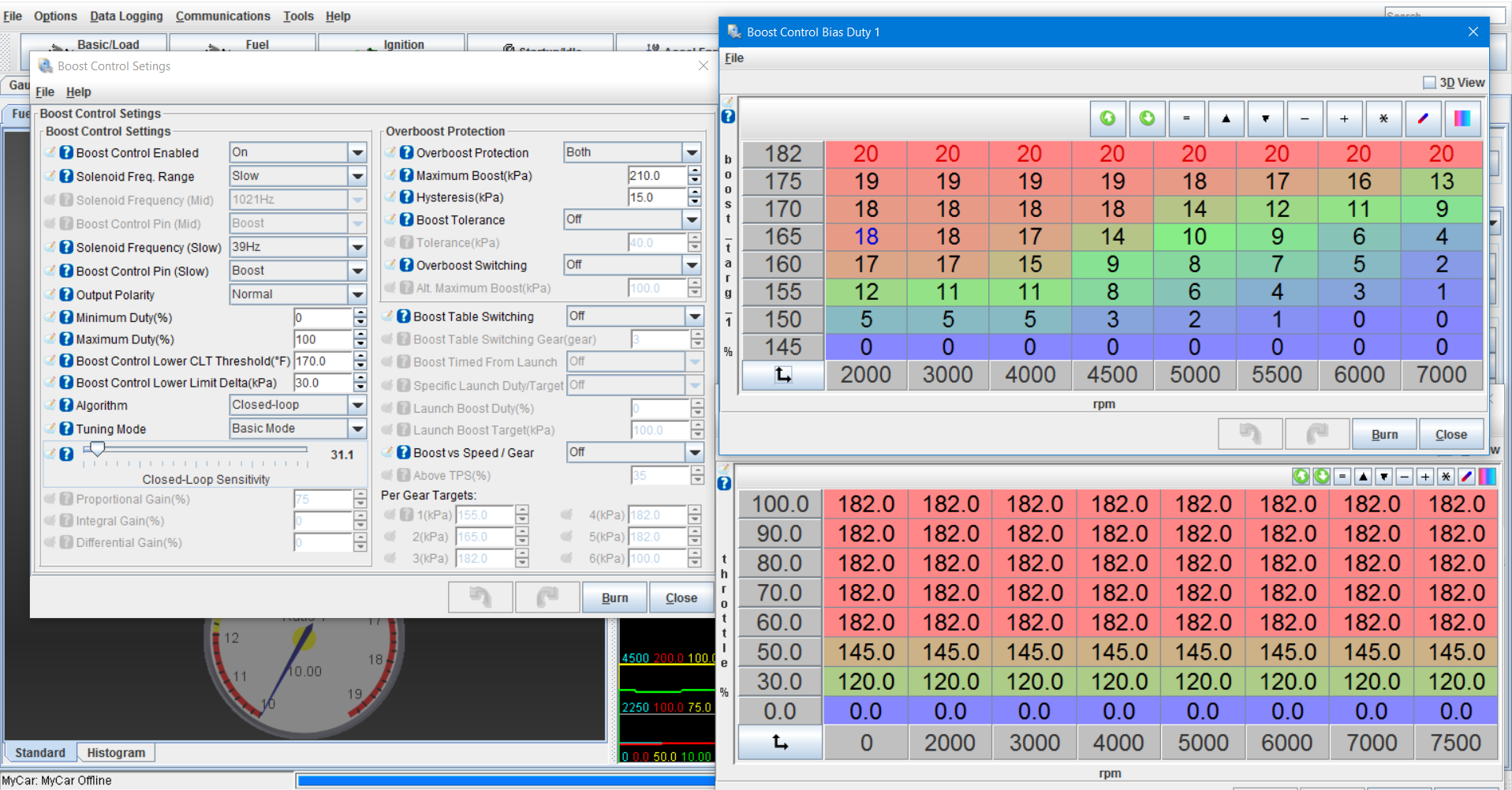The image size is (1512, 790).
Task: Open the Boost Tolerance dropdown
Action: pyautogui.click(x=692, y=219)
